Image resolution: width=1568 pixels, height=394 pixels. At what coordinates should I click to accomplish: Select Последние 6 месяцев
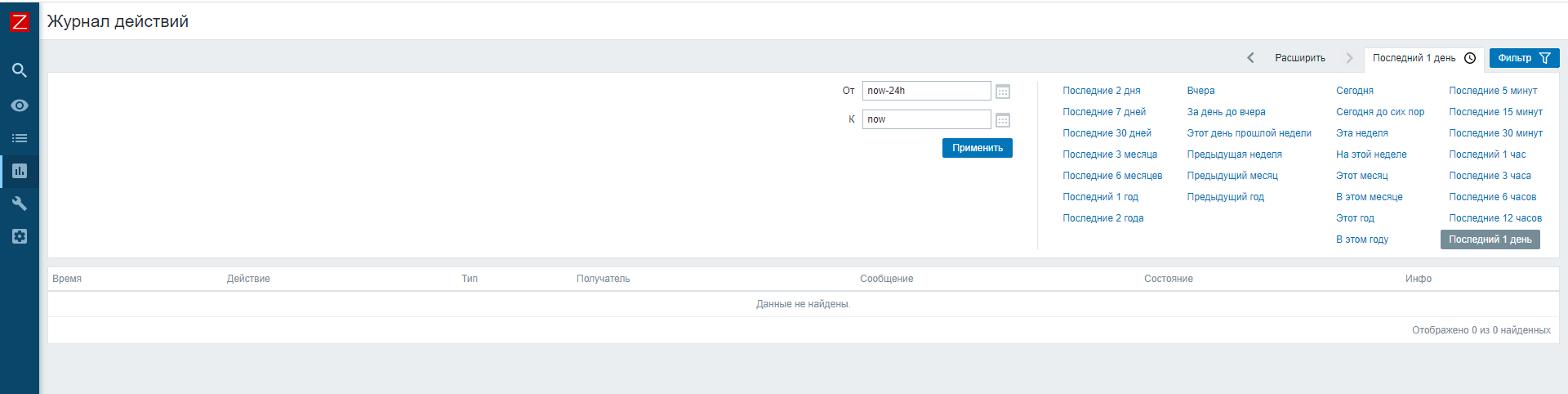coord(1112,176)
